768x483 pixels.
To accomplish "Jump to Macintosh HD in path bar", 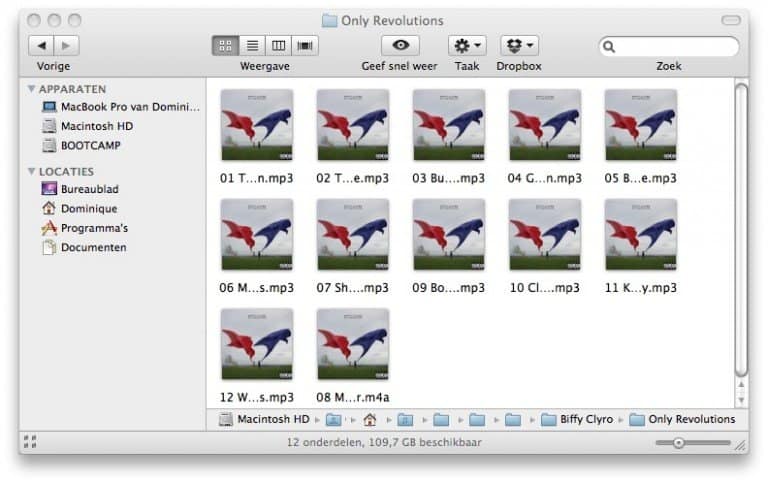I will coord(264,419).
